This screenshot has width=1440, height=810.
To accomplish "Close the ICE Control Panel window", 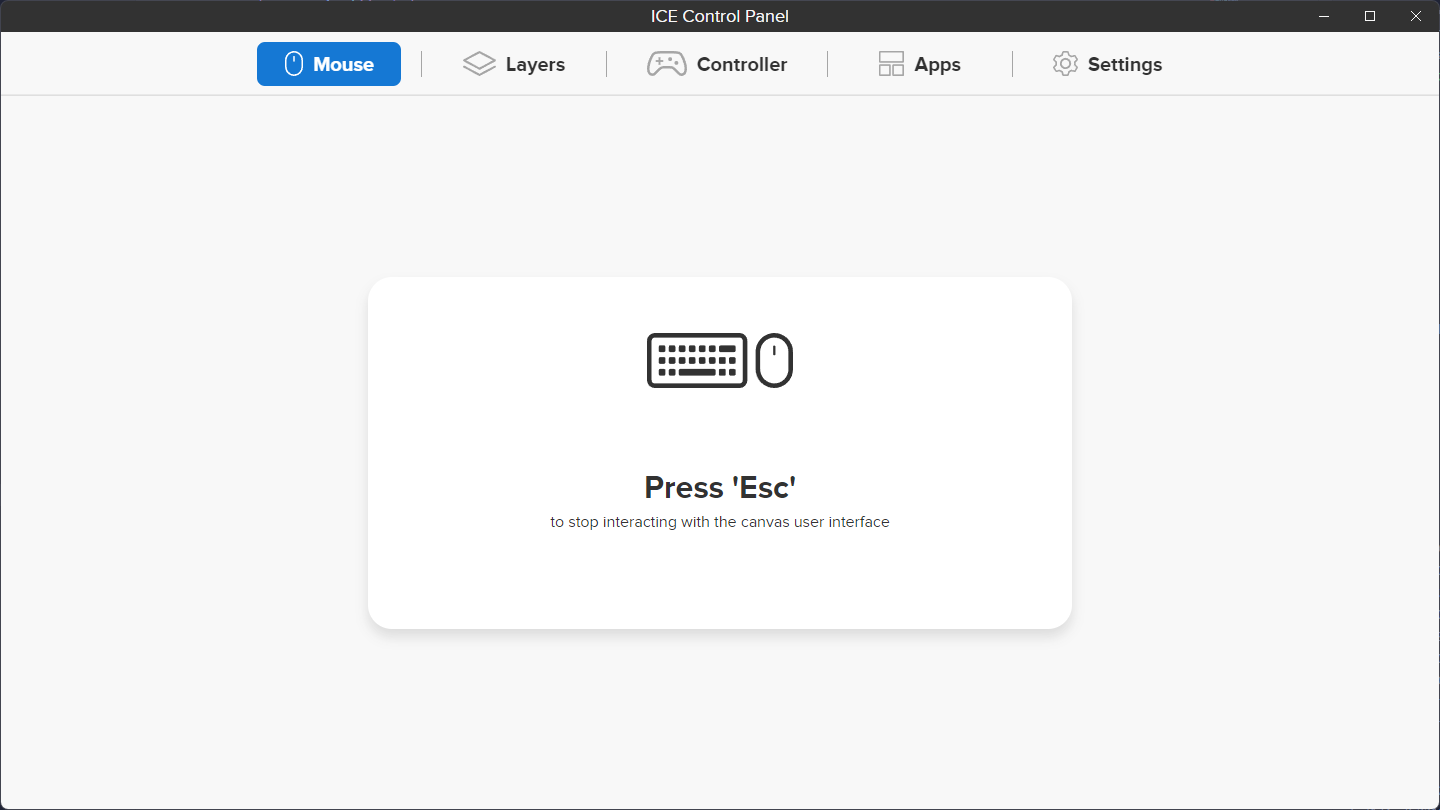I will pyautogui.click(x=1416, y=16).
